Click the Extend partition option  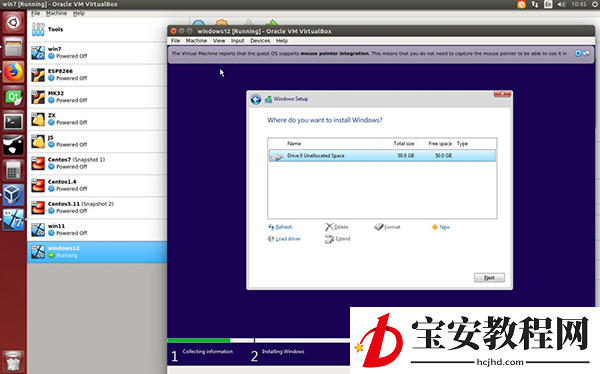pyautogui.click(x=338, y=239)
